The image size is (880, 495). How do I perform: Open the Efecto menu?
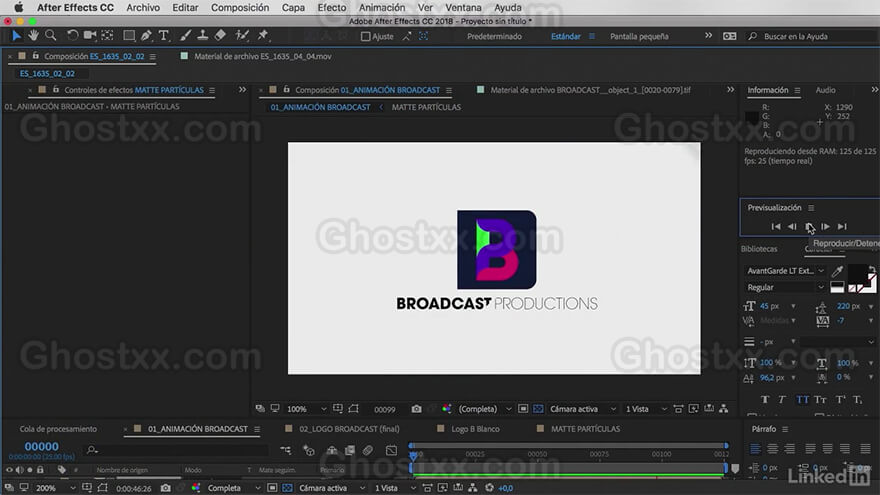(332, 7)
